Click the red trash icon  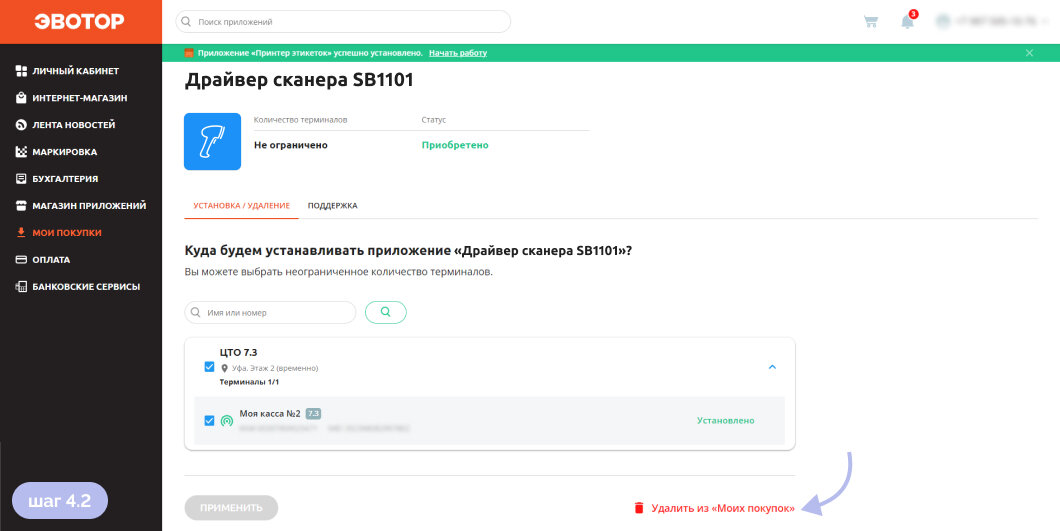(x=639, y=508)
